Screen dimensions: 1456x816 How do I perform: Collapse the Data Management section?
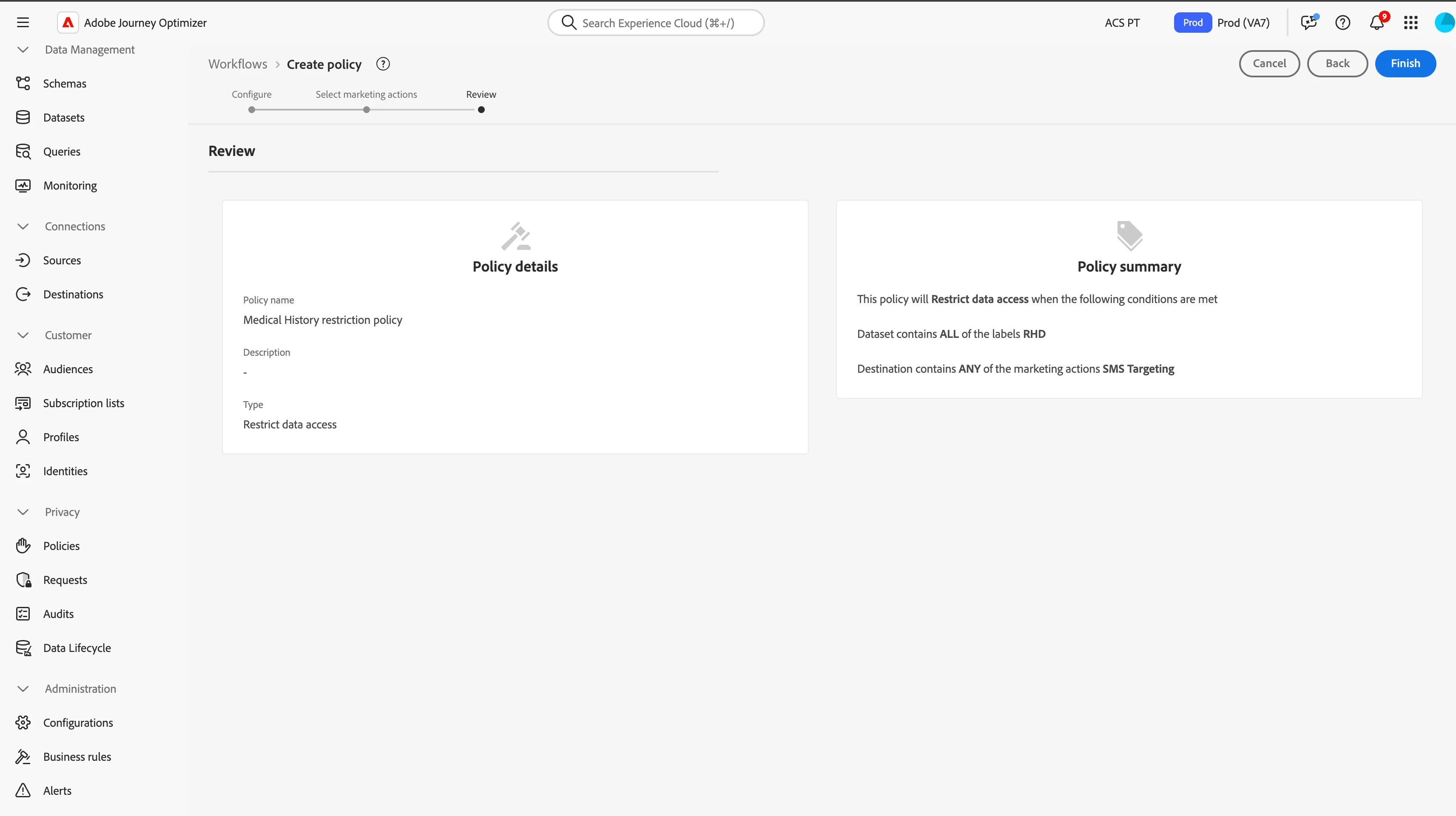pyautogui.click(x=23, y=50)
